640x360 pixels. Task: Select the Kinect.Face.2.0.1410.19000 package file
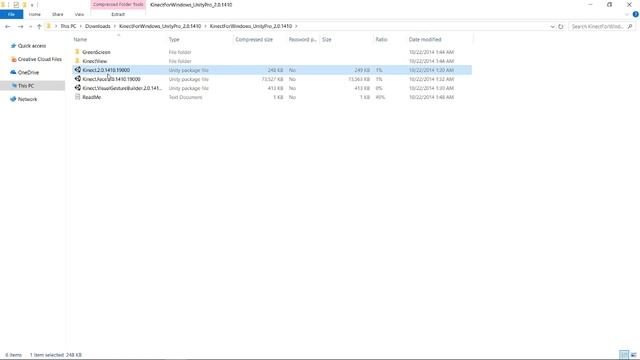coord(111,79)
